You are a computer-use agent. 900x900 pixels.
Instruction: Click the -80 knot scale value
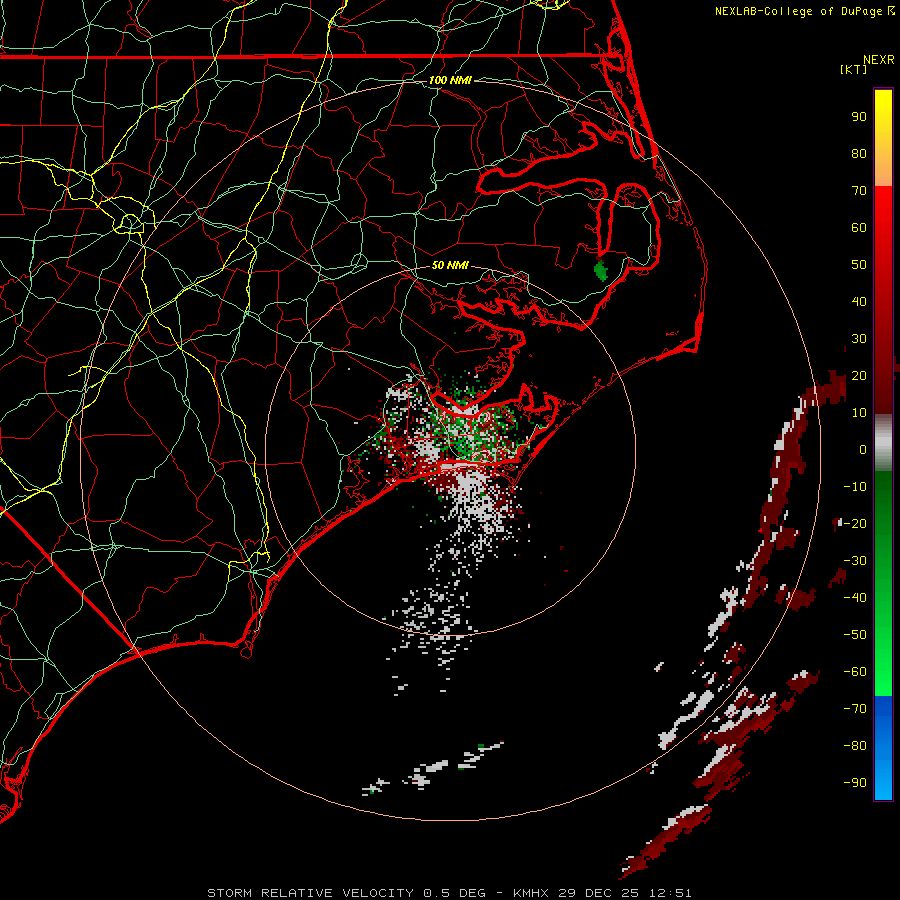click(x=855, y=746)
